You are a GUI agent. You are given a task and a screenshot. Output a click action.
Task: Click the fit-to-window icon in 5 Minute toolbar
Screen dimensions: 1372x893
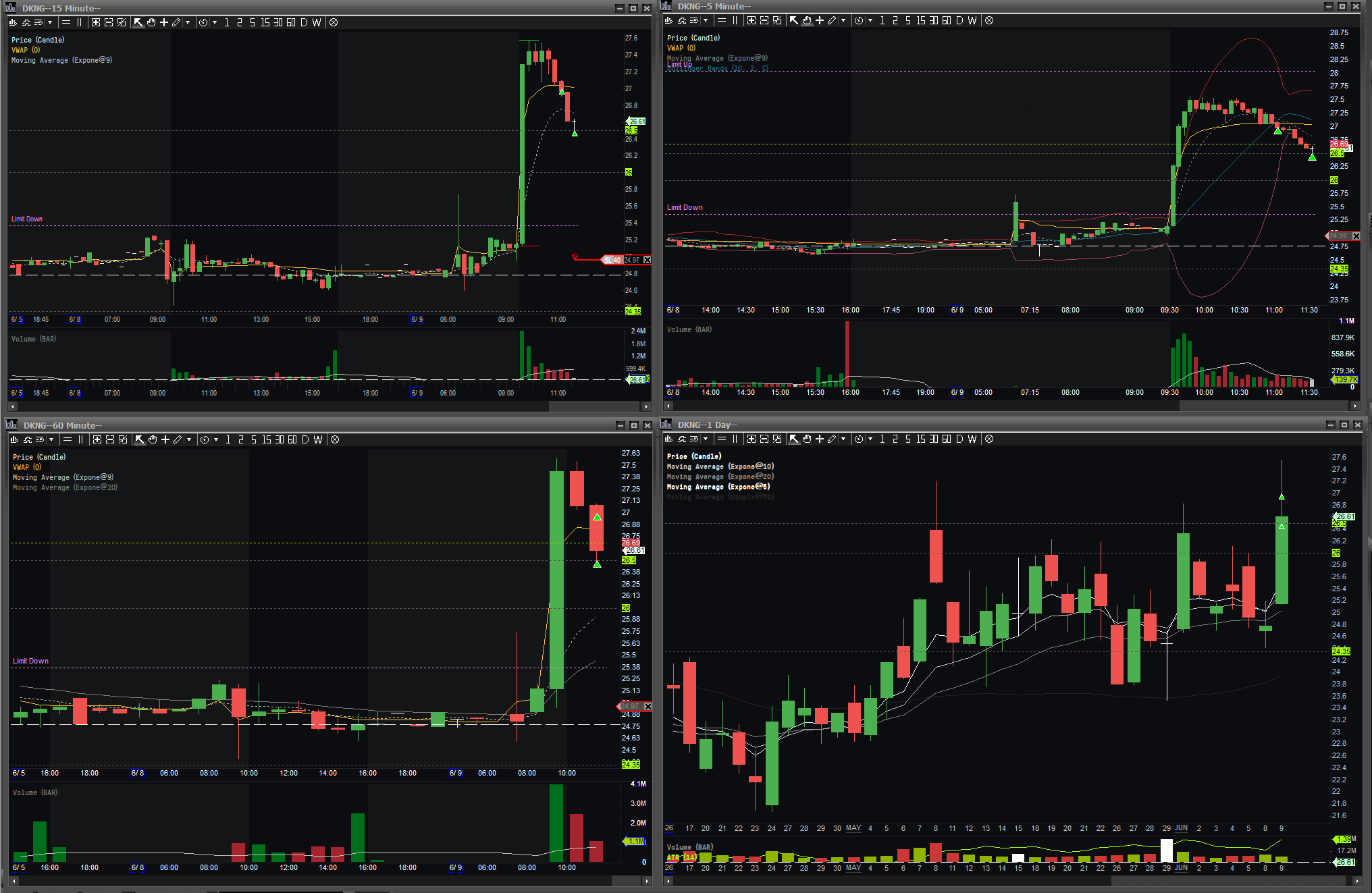point(777,20)
